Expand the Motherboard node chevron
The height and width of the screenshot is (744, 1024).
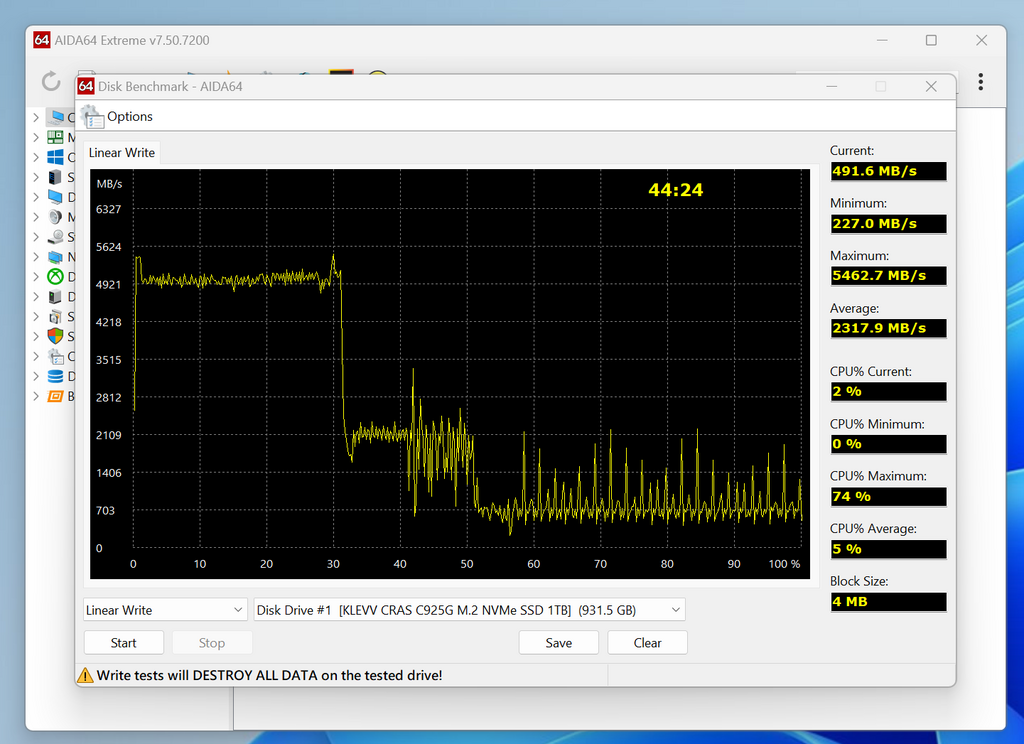click(x=36, y=137)
